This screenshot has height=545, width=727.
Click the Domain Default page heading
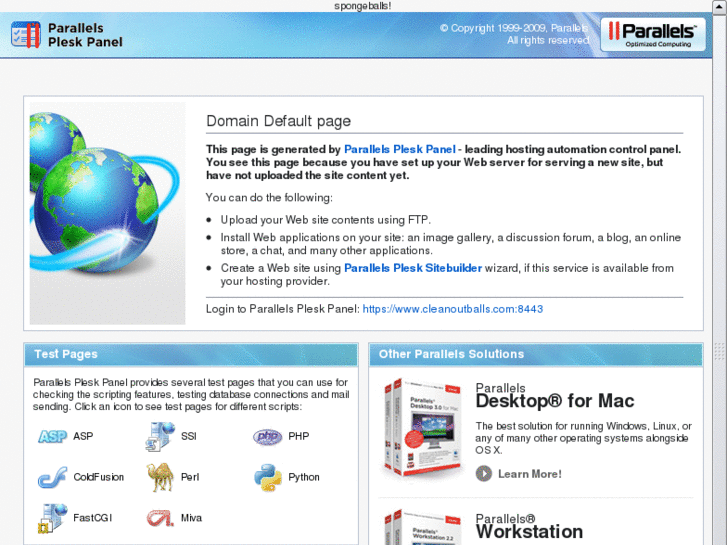(278, 121)
